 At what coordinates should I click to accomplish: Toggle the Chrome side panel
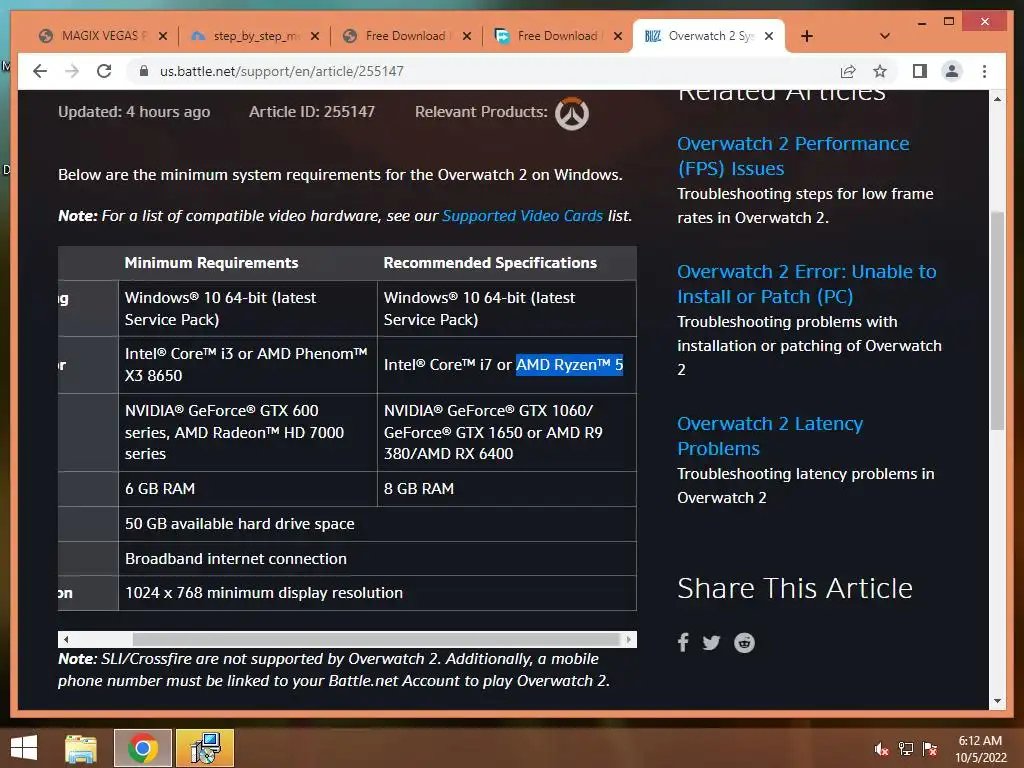tap(920, 71)
